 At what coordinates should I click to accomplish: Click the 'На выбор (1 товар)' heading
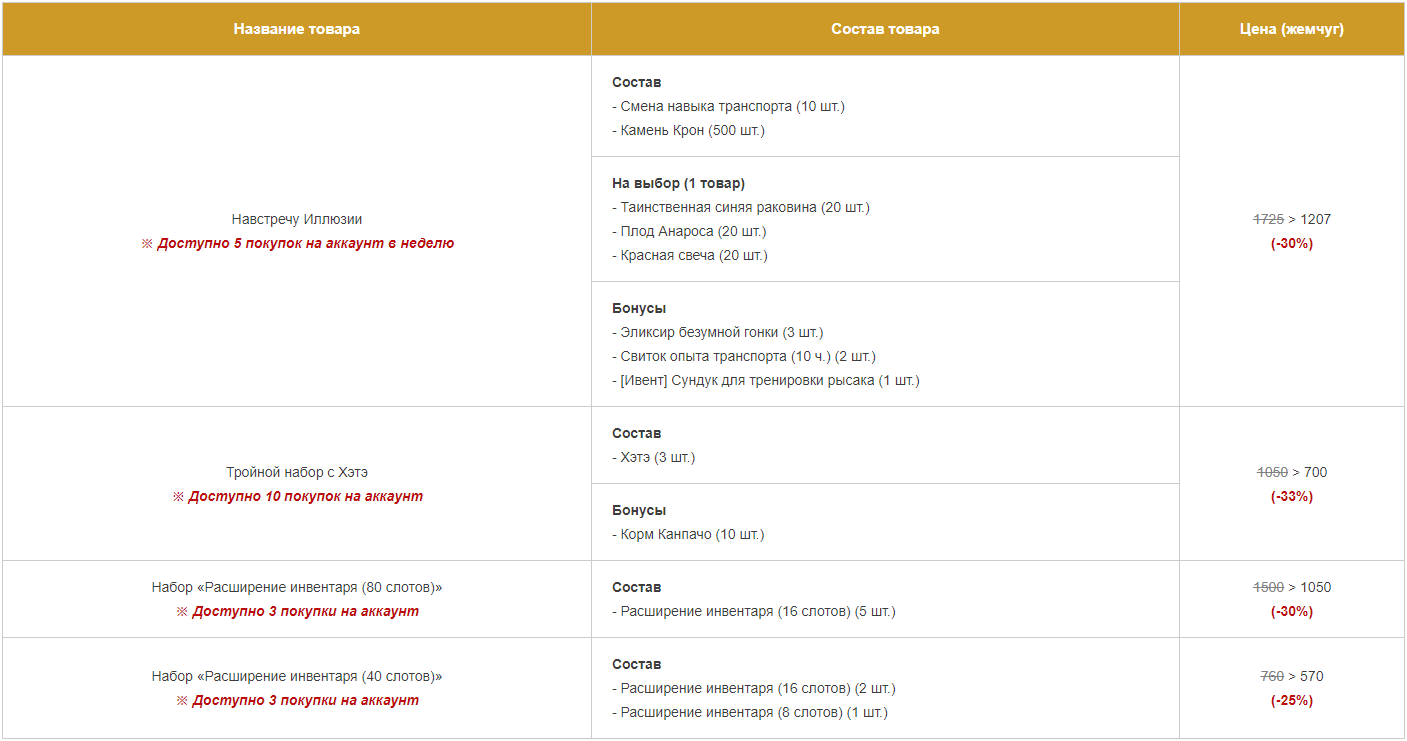tap(678, 183)
